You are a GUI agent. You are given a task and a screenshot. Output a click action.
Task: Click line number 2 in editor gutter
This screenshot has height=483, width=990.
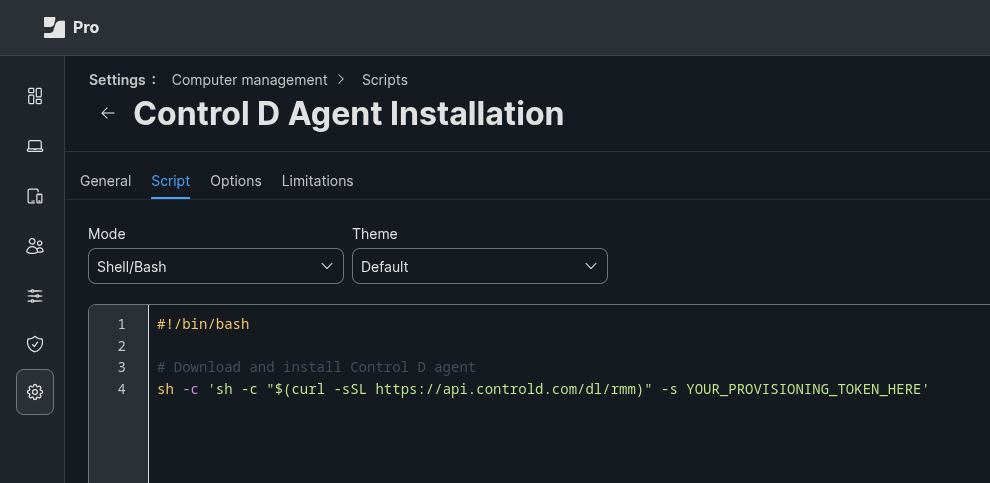pos(121,346)
